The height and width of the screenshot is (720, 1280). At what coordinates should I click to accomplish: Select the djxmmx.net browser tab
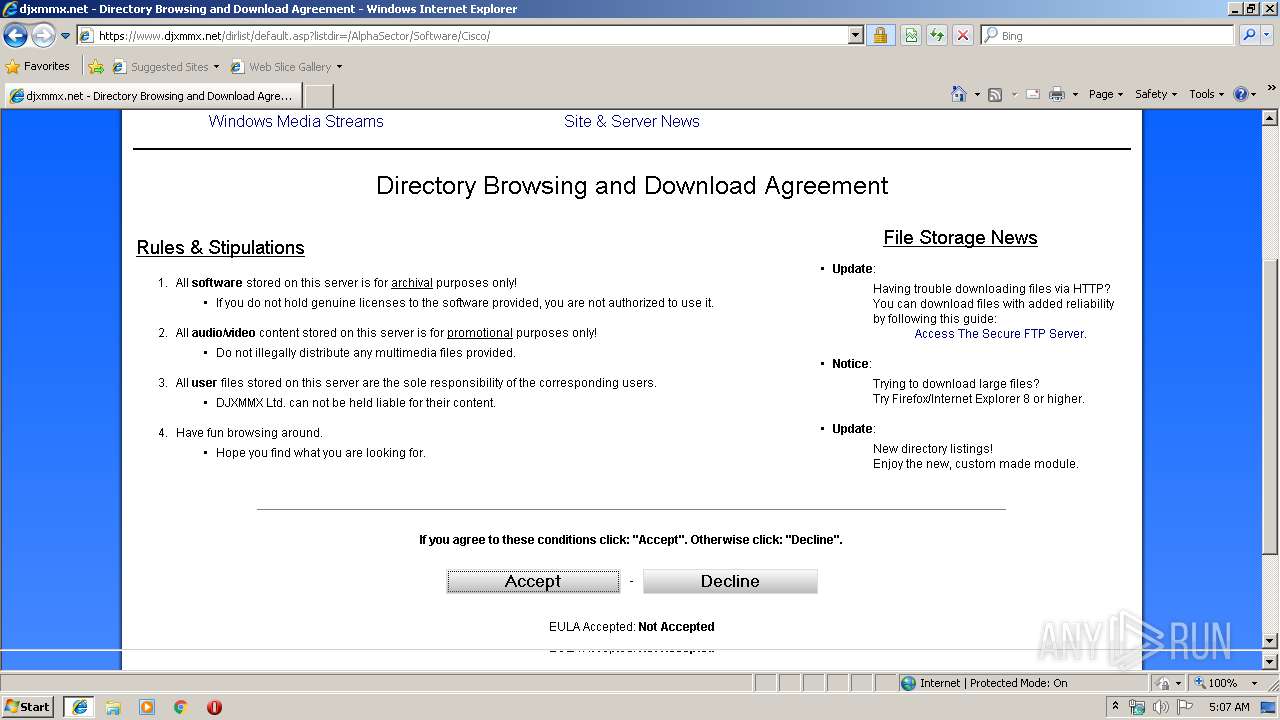pos(152,96)
